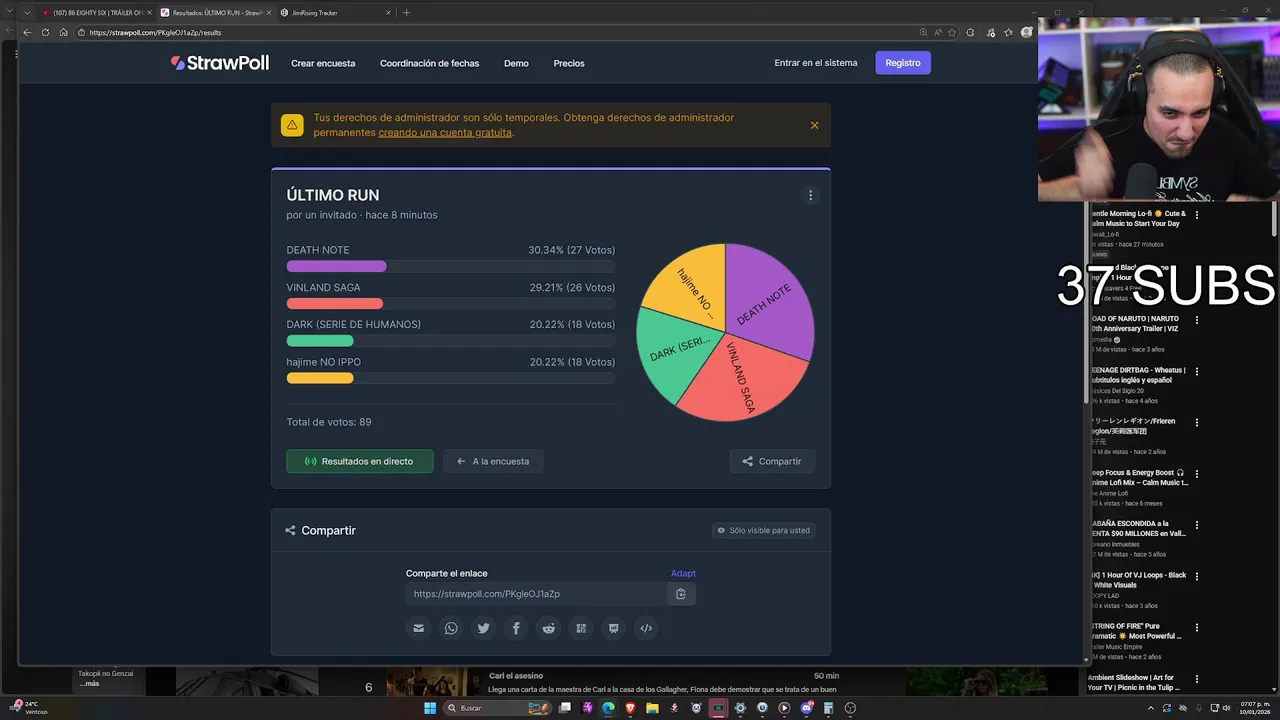Open the tab search dropdown arrow
The image size is (1280, 720).
coord(26,13)
